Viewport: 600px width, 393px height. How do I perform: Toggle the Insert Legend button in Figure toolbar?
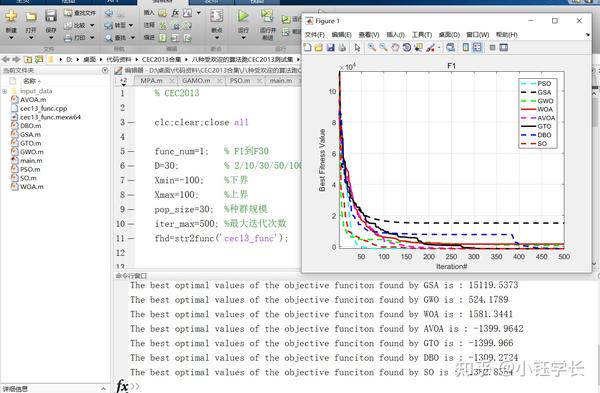click(x=477, y=47)
